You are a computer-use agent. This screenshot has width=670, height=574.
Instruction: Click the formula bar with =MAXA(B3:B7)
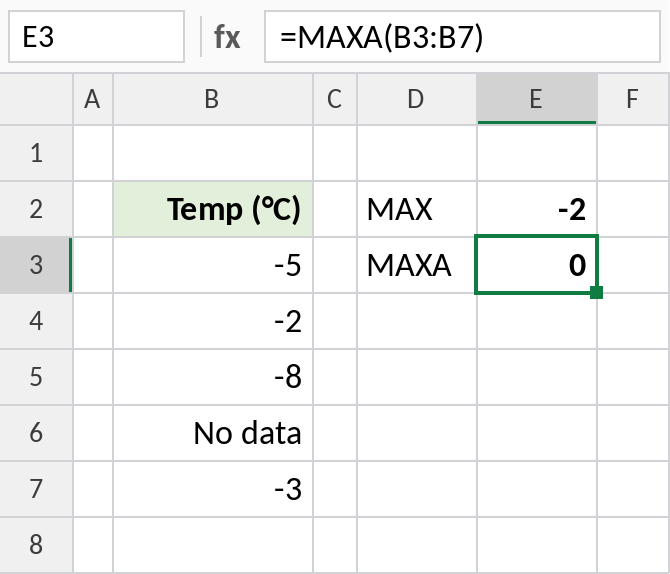pos(462,37)
